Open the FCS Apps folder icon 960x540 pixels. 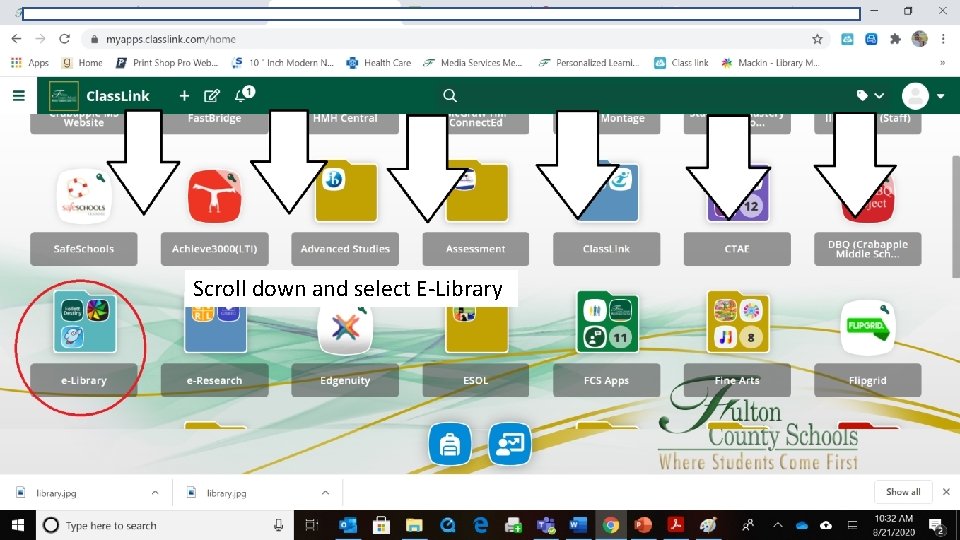pos(607,322)
